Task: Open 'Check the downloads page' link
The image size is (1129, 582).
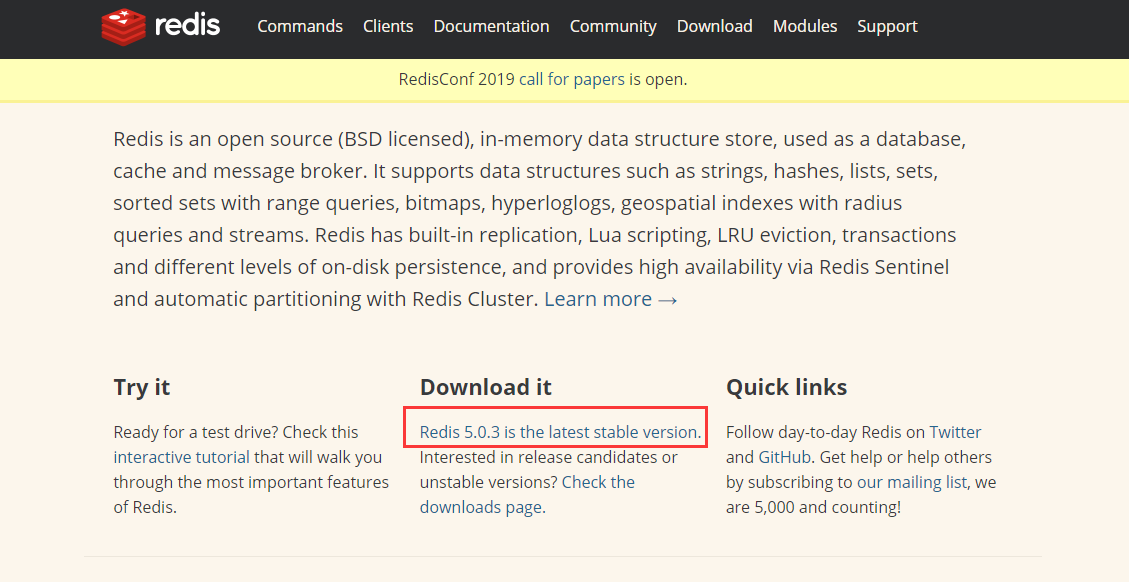Action: pos(527,495)
